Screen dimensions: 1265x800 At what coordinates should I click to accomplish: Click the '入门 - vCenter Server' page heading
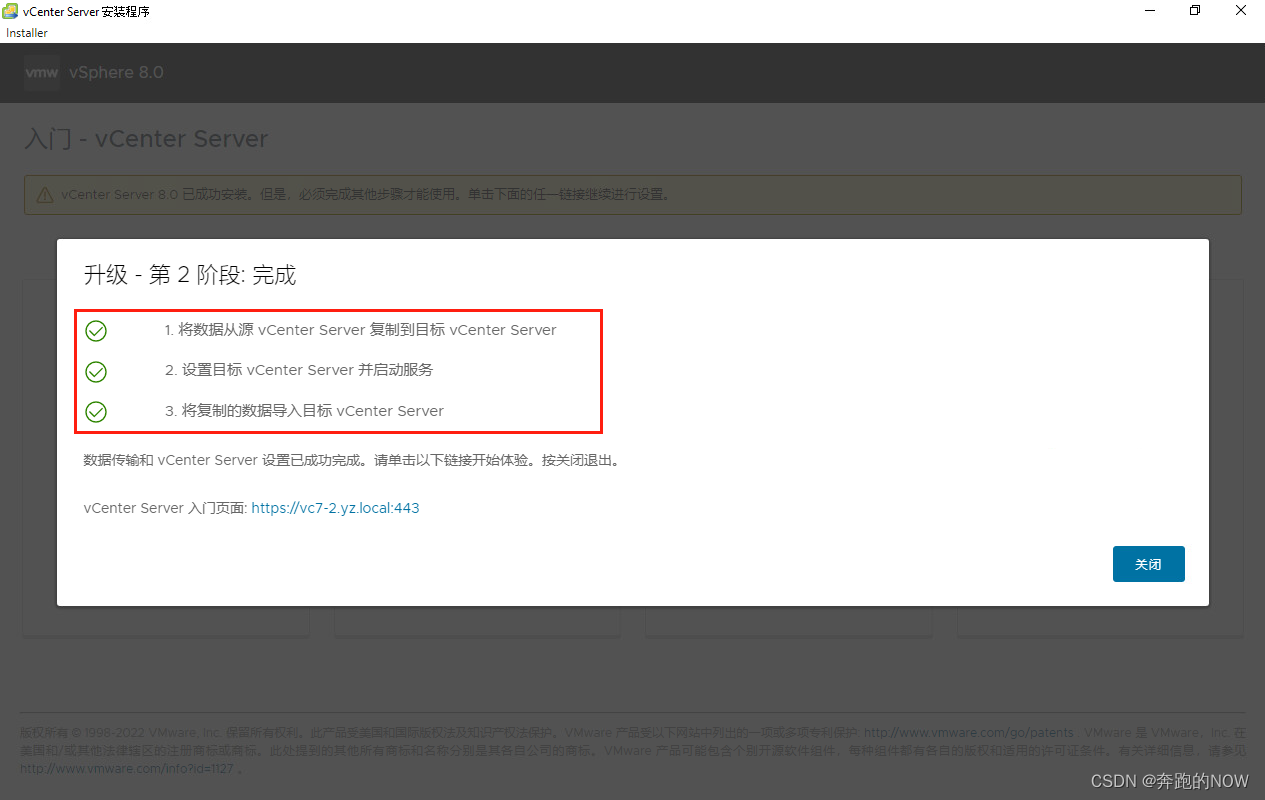tap(146, 139)
